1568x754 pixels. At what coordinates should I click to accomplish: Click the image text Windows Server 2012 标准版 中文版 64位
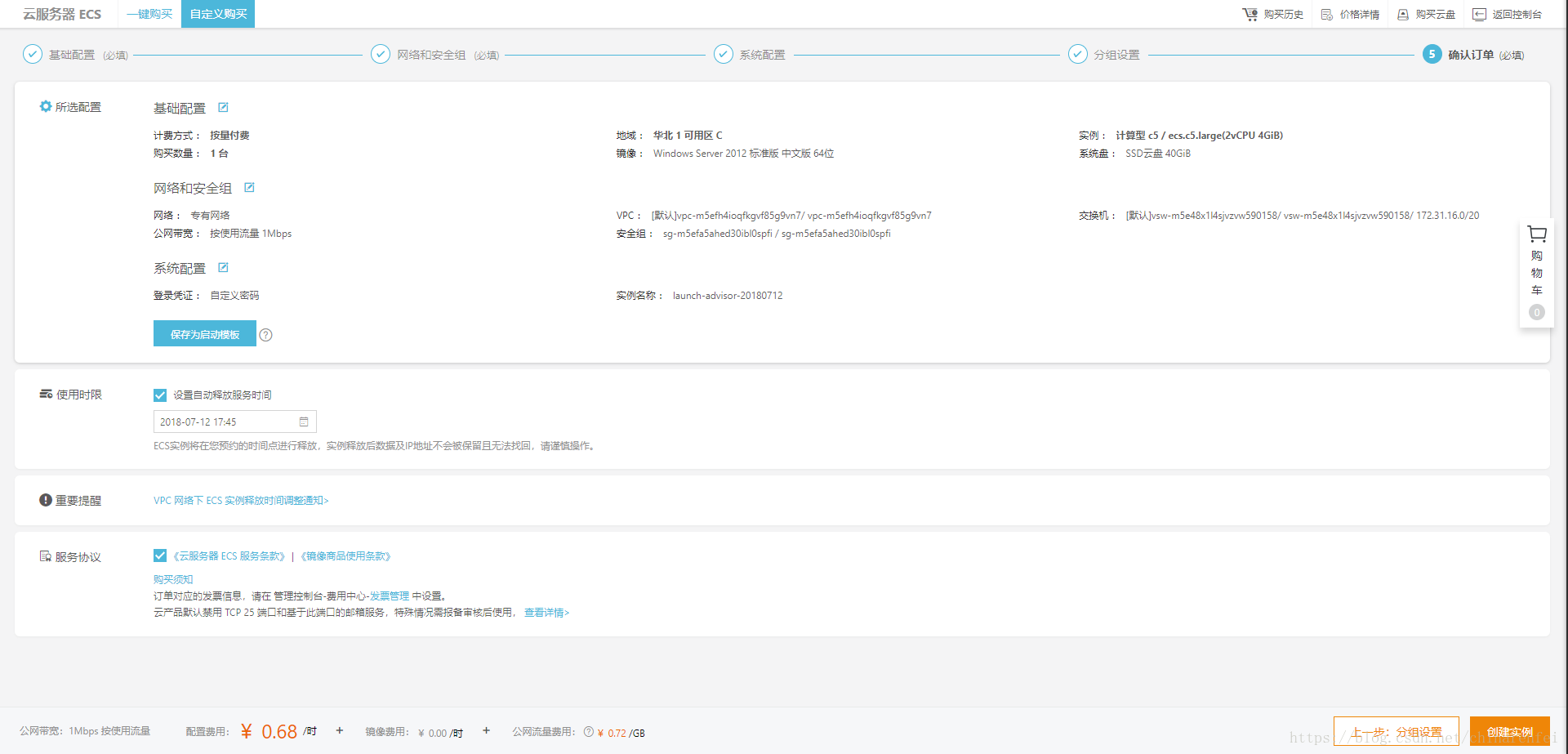tap(743, 154)
